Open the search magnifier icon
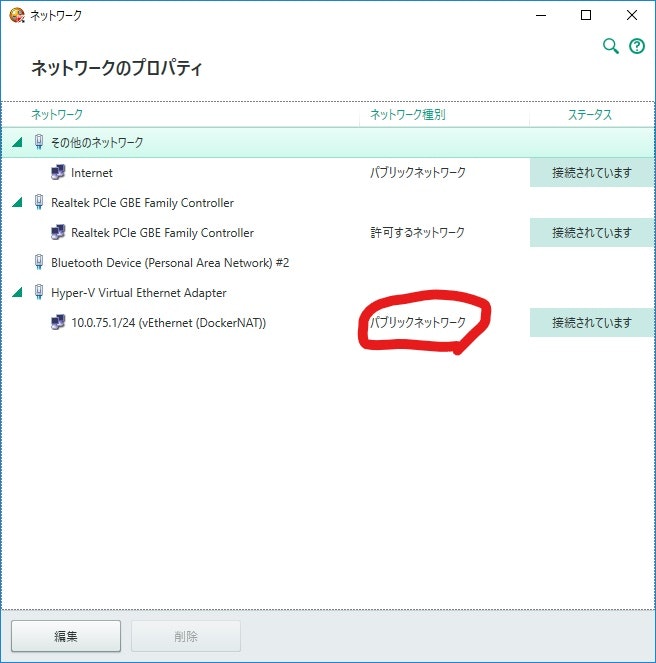This screenshot has height=663, width=656. [x=611, y=46]
